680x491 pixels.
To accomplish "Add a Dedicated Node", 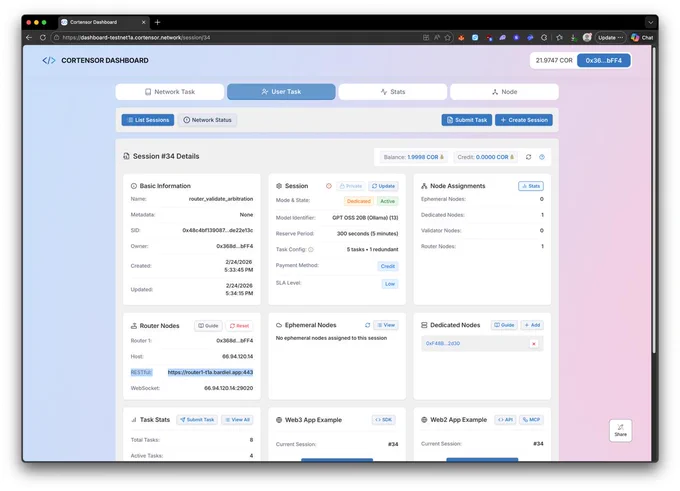I will [x=532, y=325].
